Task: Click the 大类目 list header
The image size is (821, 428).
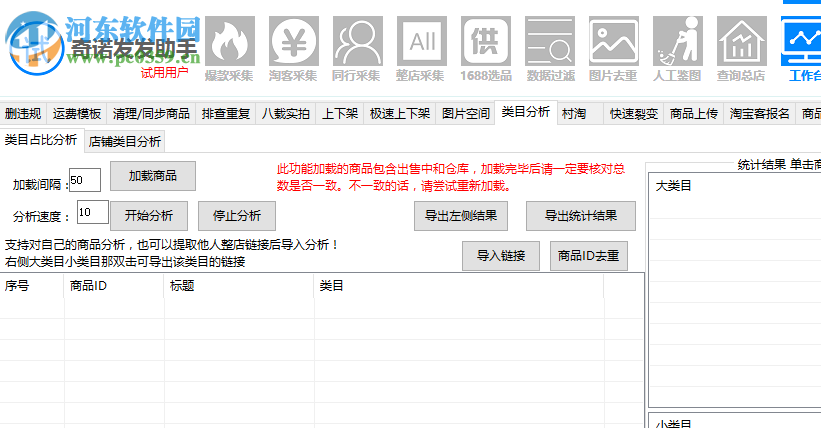Action: (673, 186)
